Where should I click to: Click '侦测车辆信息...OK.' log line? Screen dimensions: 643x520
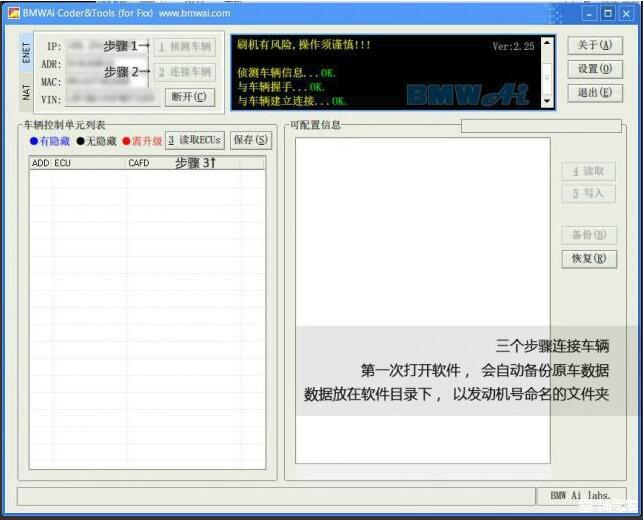click(x=286, y=73)
